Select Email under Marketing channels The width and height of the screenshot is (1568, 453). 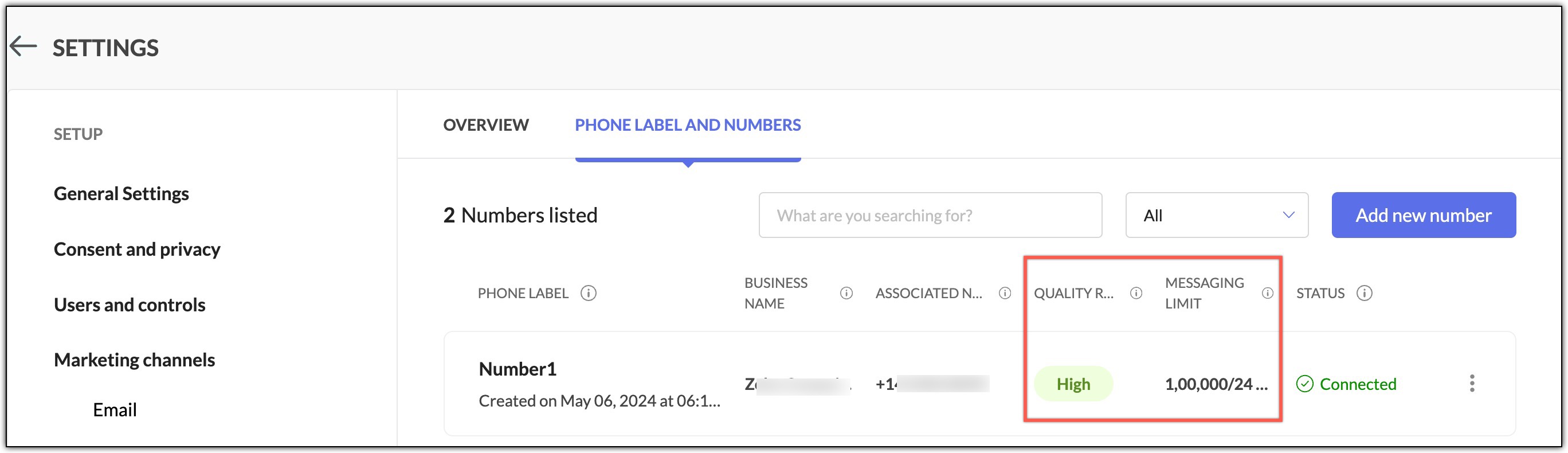pos(115,411)
